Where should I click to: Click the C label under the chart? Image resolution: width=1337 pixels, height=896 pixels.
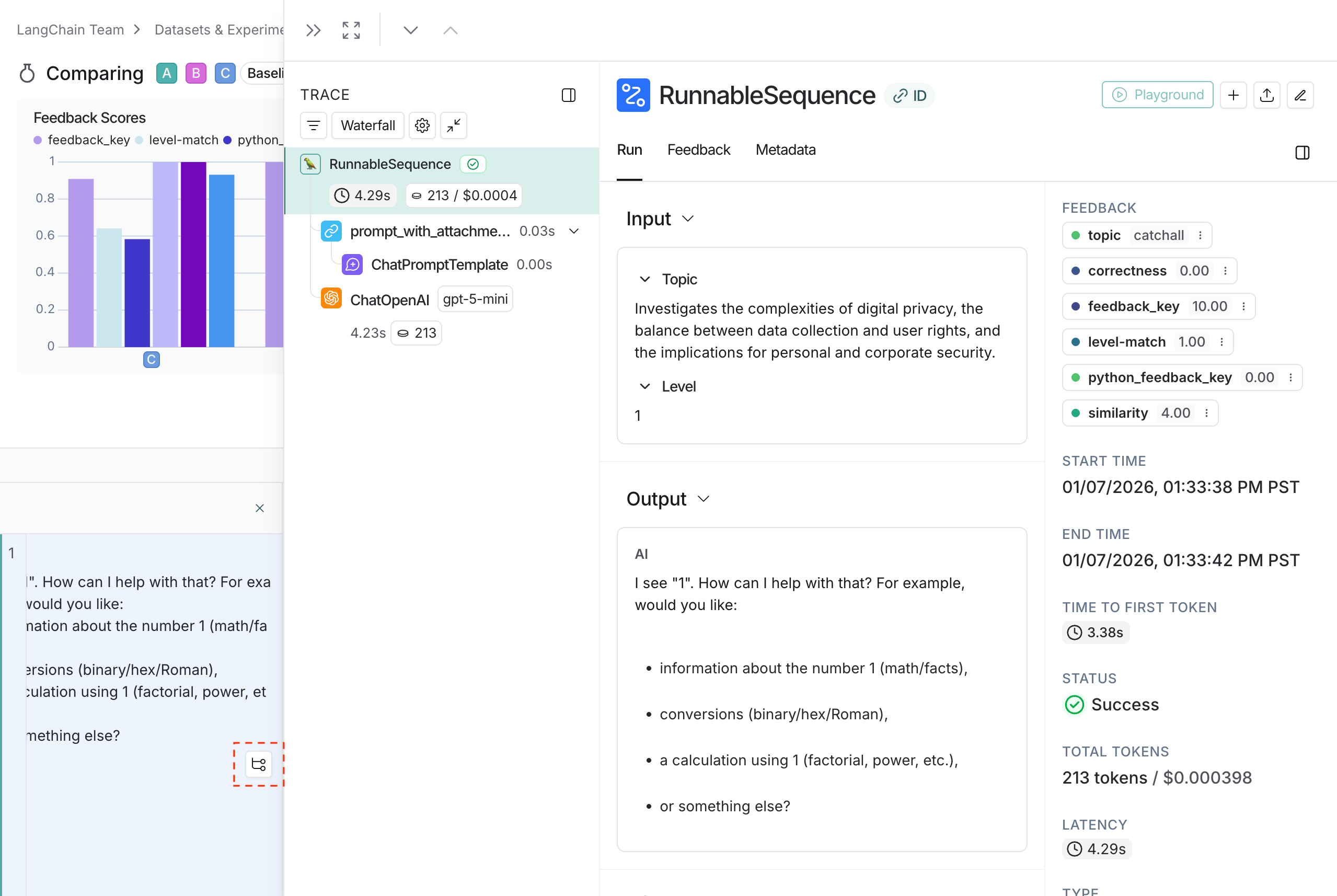[x=152, y=360]
